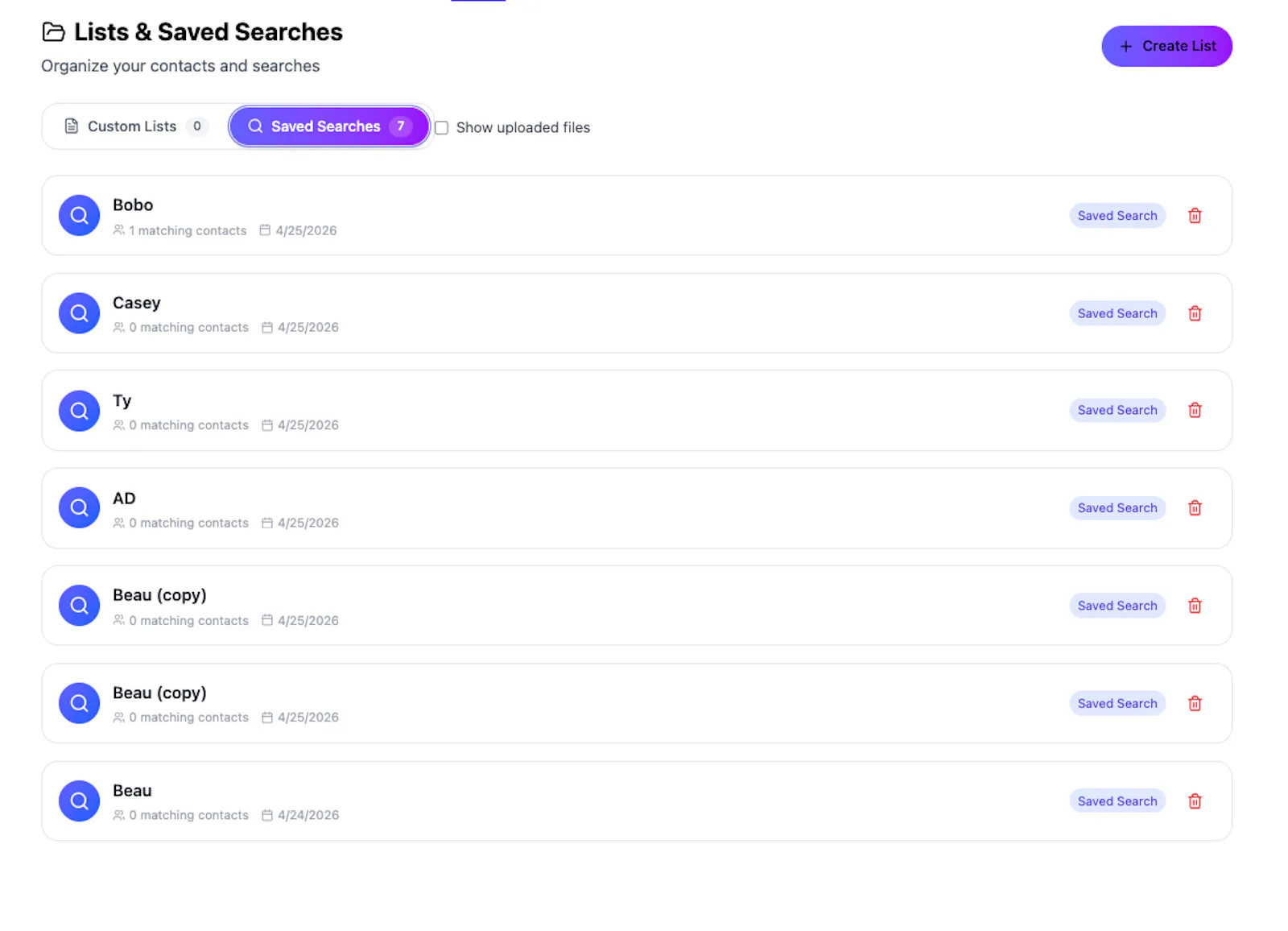Select the AD search circle icon
1288x931 pixels.
(x=79, y=508)
